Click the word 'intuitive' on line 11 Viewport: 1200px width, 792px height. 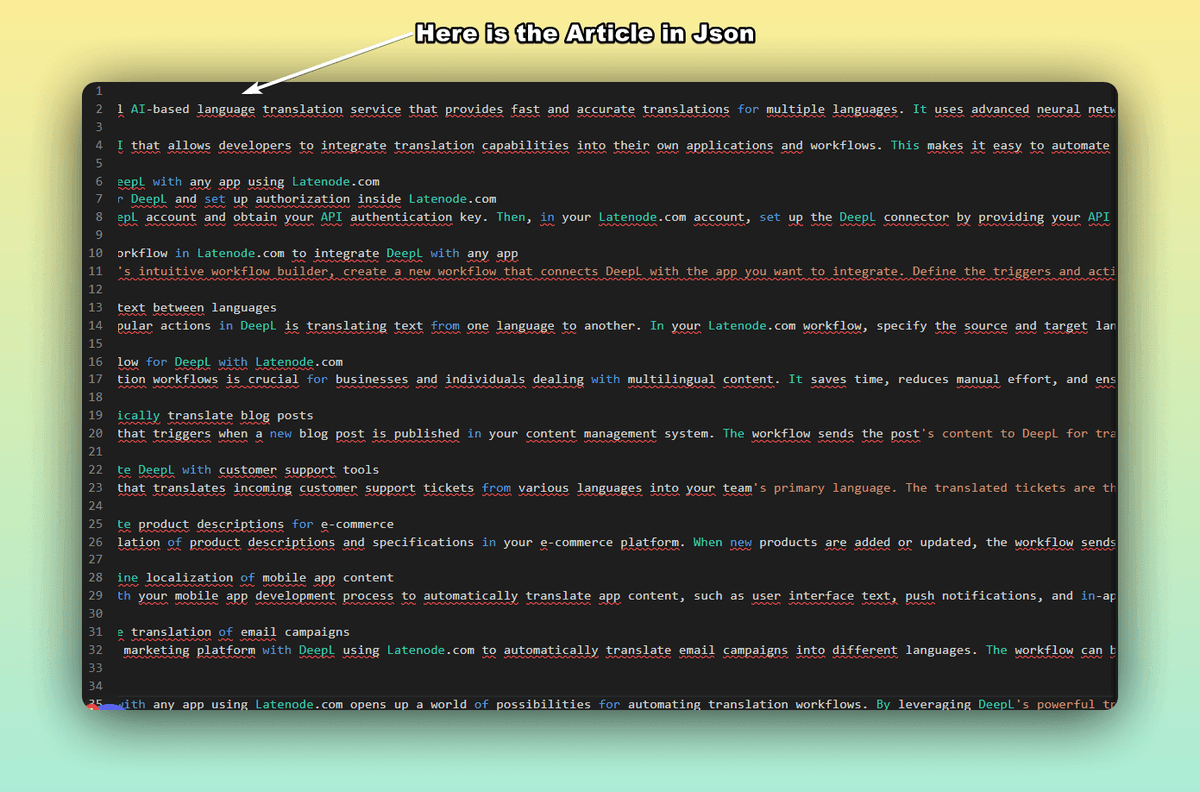[x=171, y=271]
